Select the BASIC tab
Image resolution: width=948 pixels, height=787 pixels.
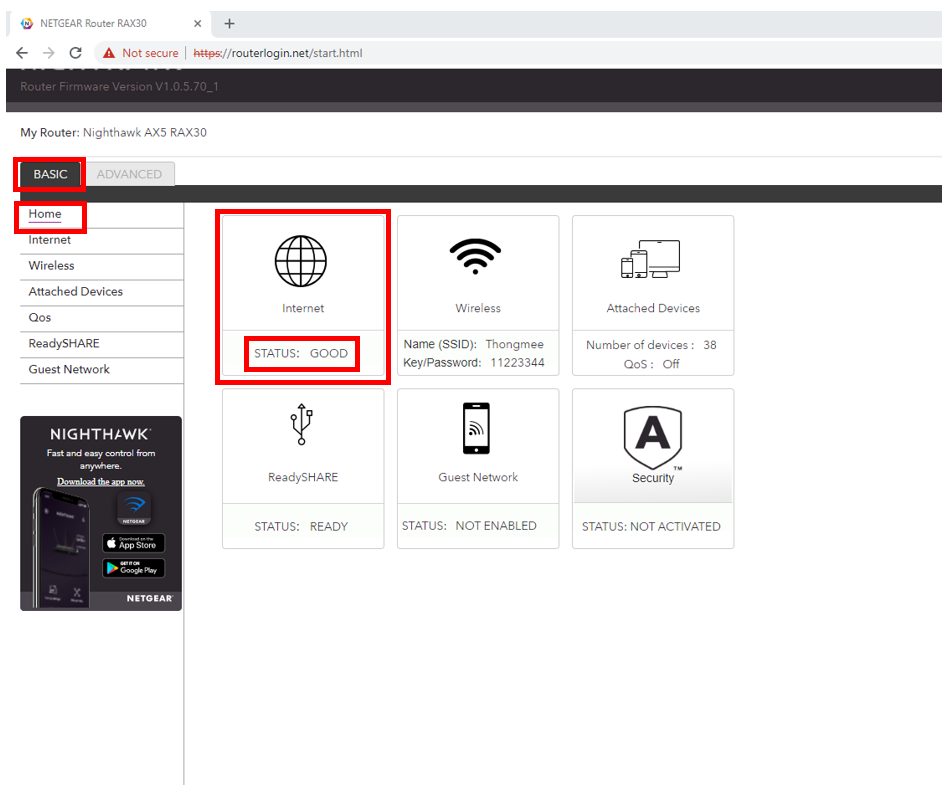[x=50, y=174]
